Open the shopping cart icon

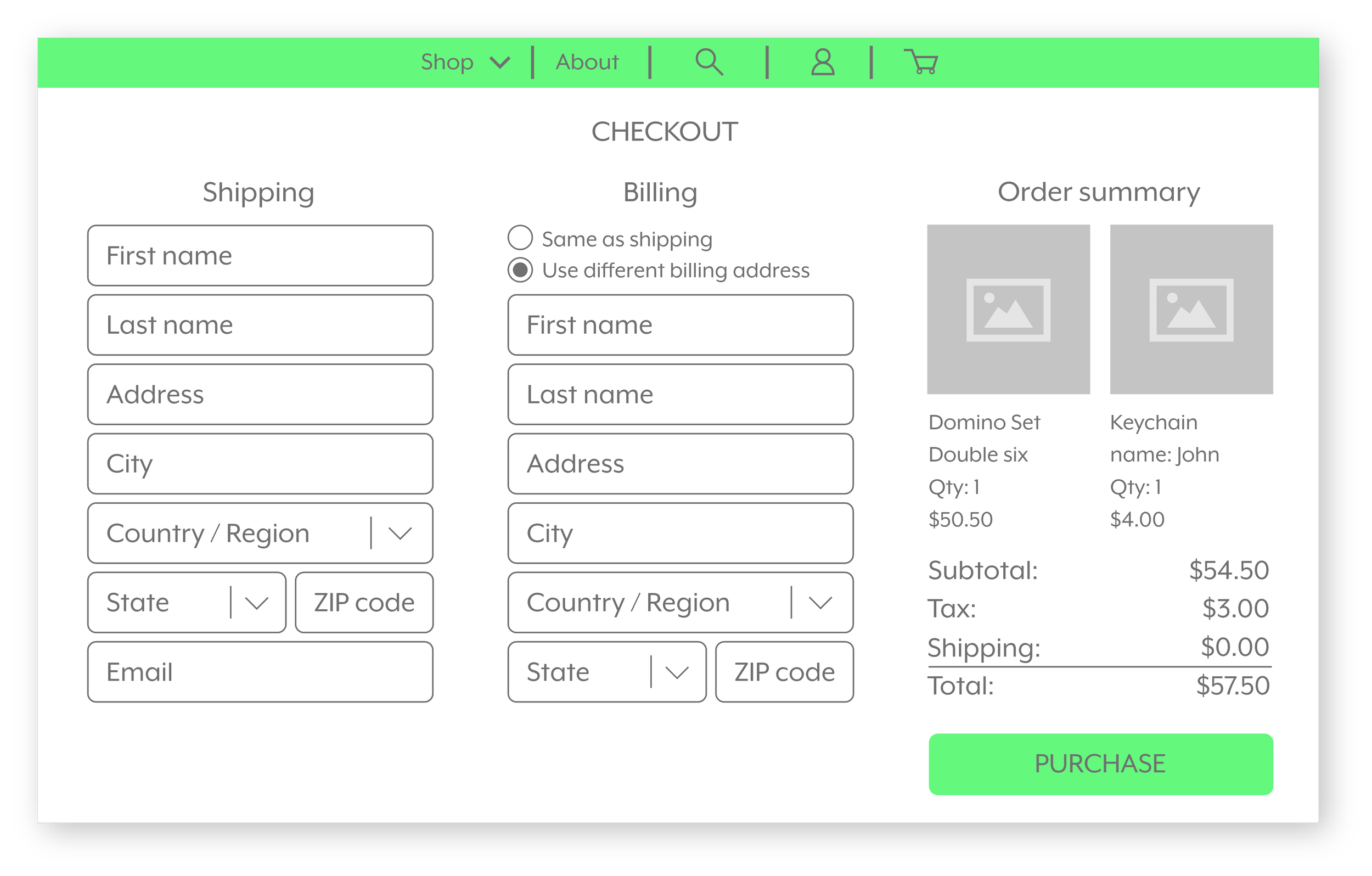920,63
